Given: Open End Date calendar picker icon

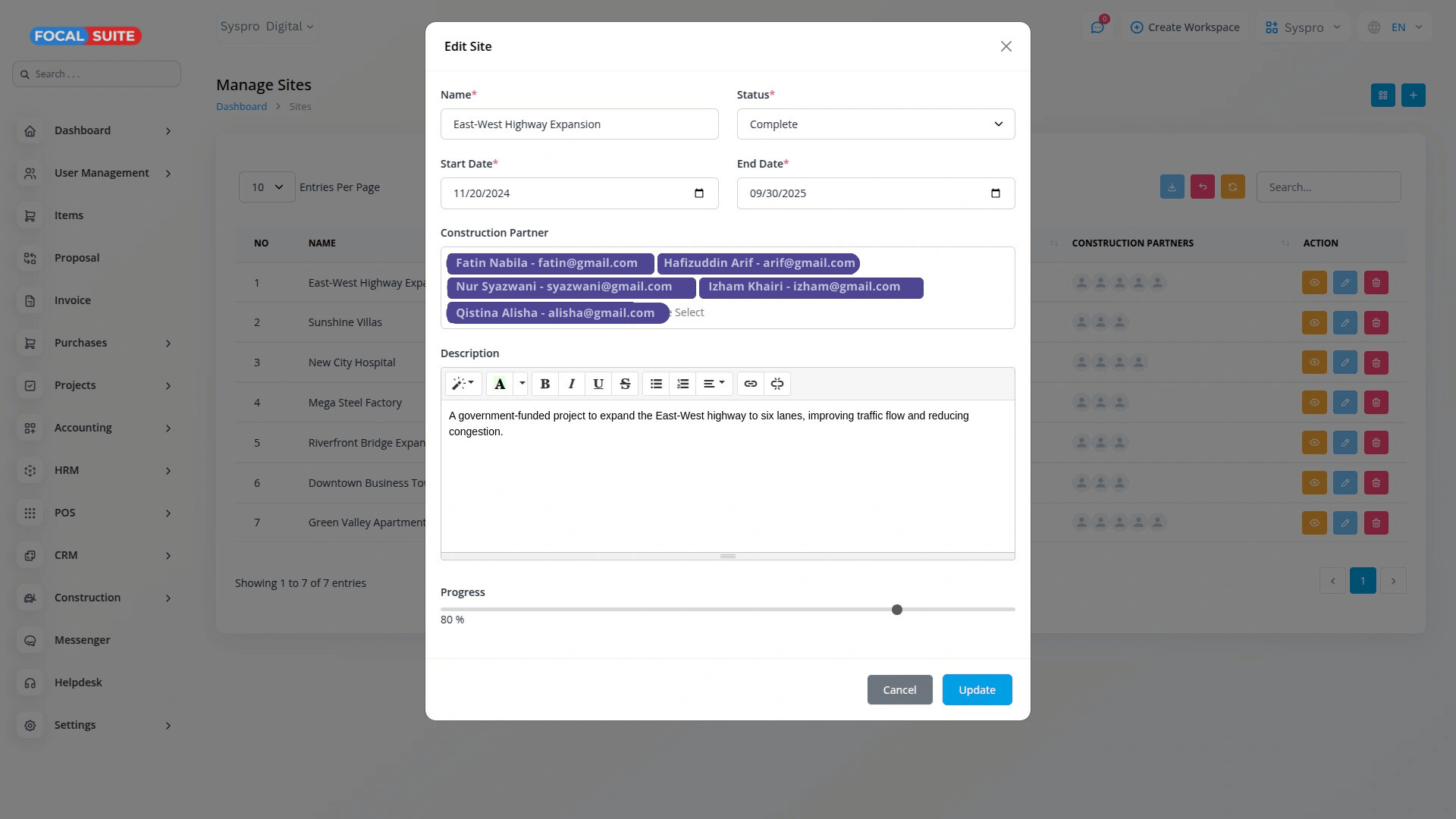Looking at the screenshot, I should click(996, 193).
